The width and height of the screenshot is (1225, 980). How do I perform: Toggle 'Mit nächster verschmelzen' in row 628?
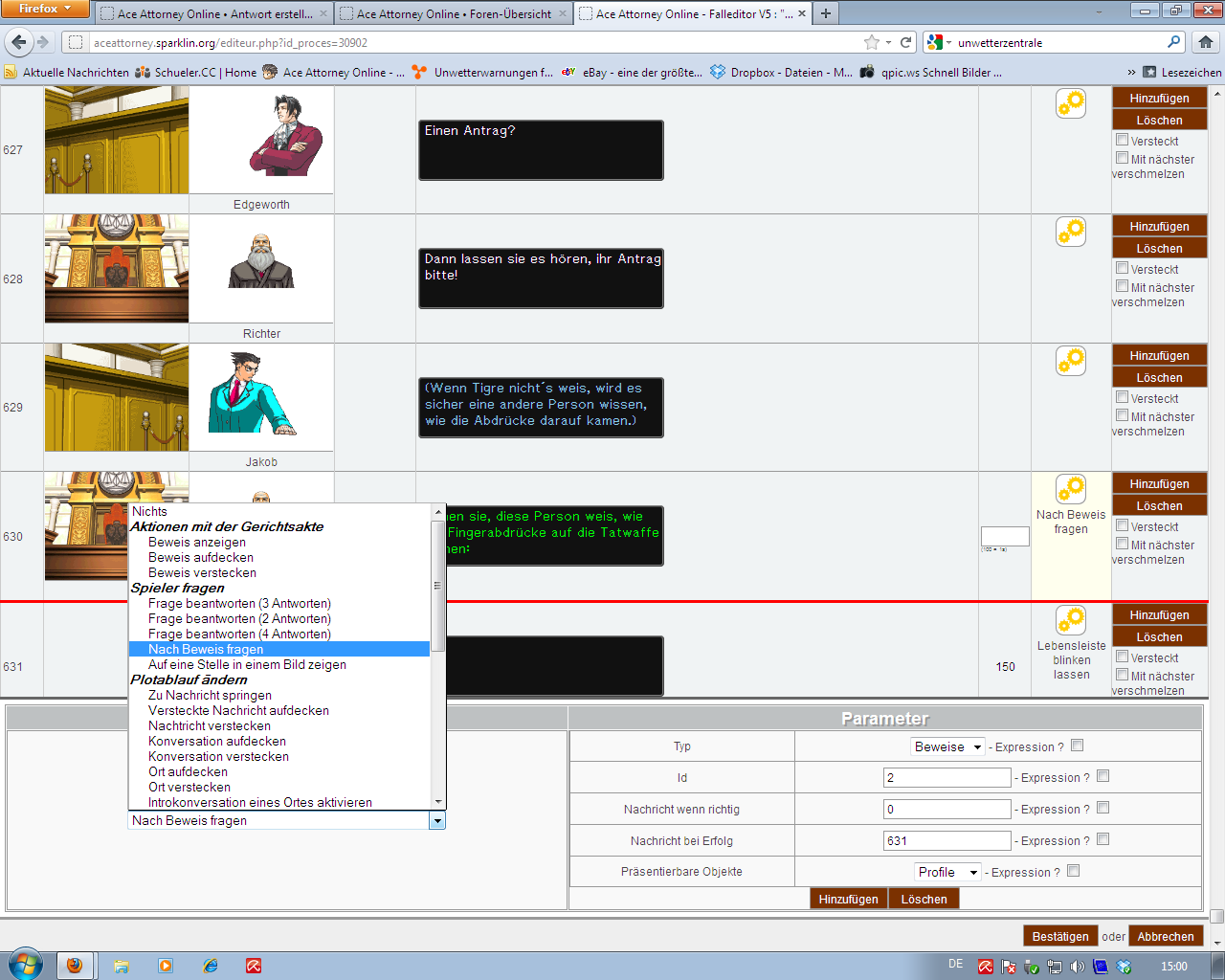[1122, 286]
